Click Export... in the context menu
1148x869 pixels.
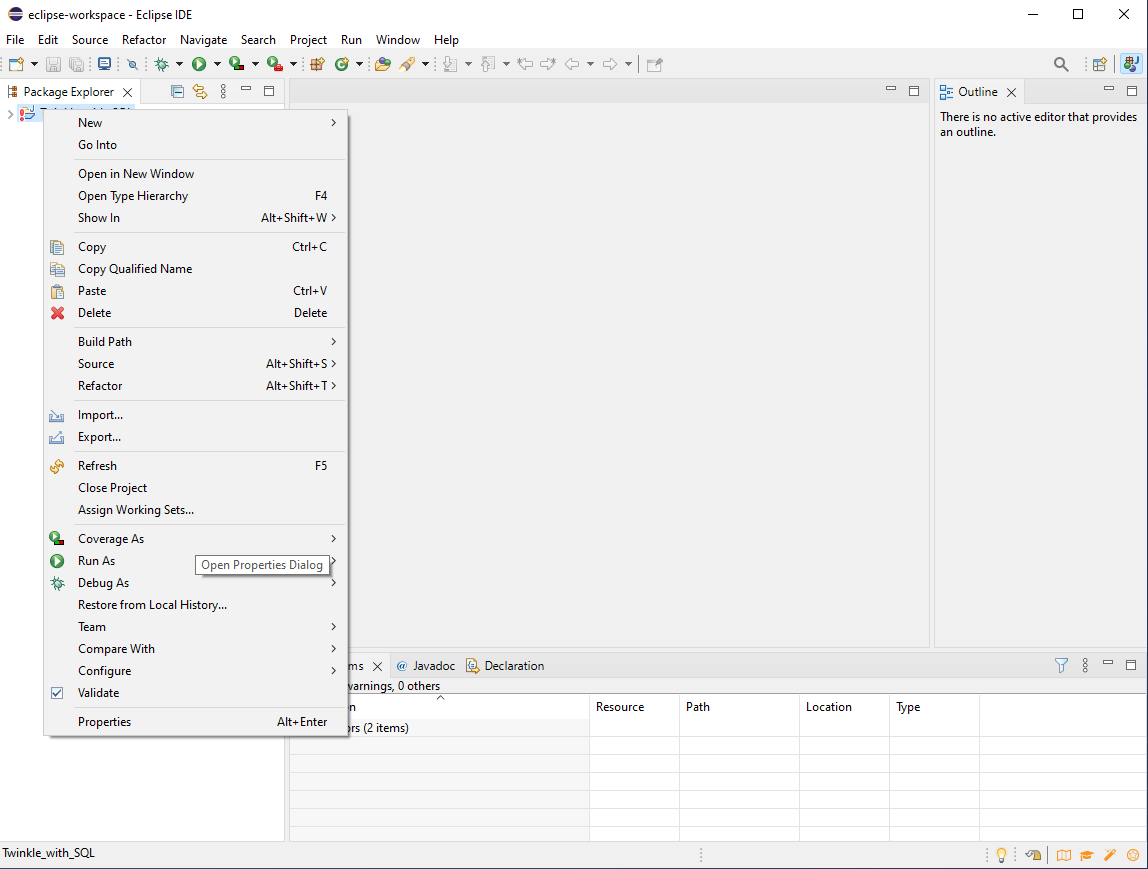click(x=194, y=437)
